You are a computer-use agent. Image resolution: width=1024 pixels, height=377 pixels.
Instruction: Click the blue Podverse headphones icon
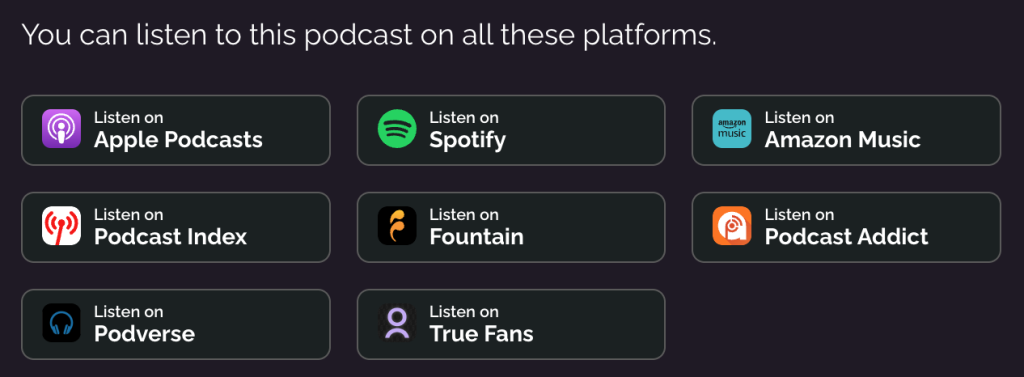[x=61, y=323]
